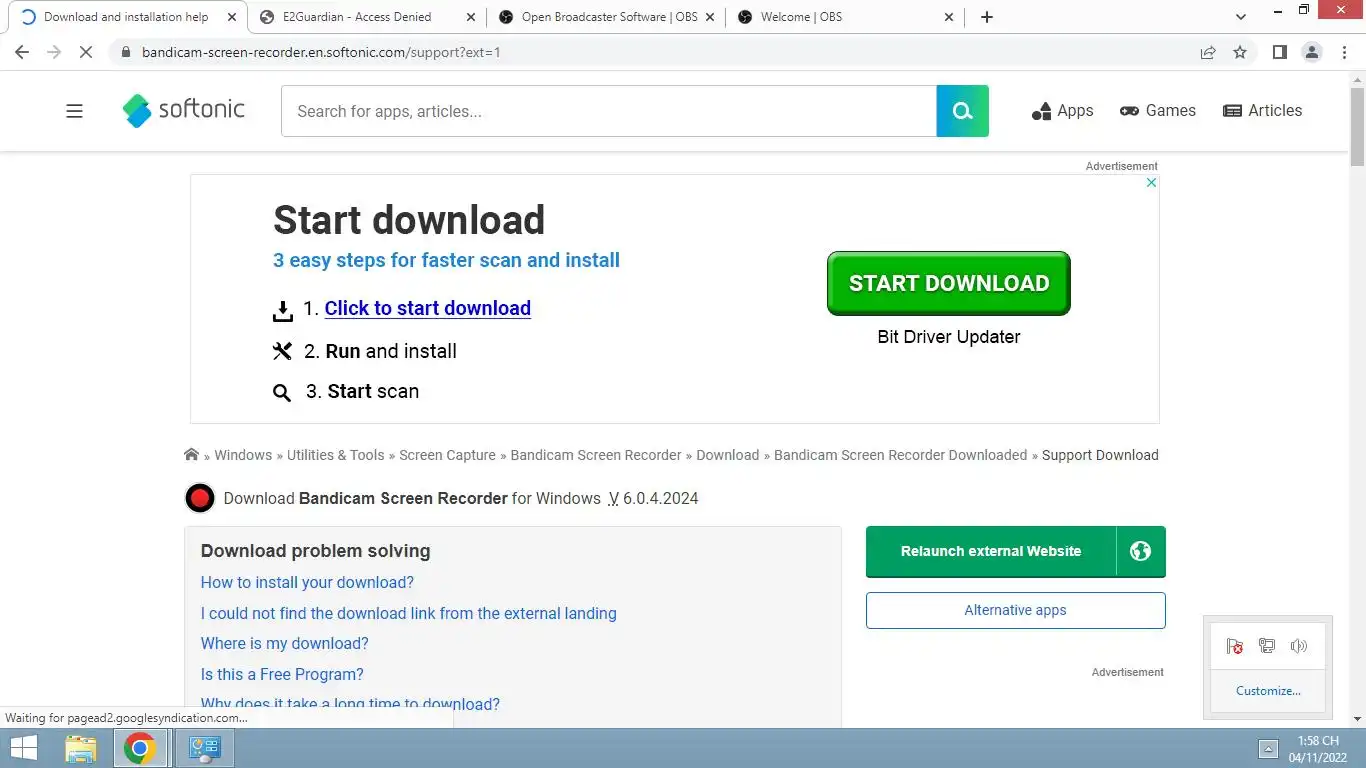The height and width of the screenshot is (768, 1366).
Task: Click Customize... in the tray popup
Action: point(1268,691)
